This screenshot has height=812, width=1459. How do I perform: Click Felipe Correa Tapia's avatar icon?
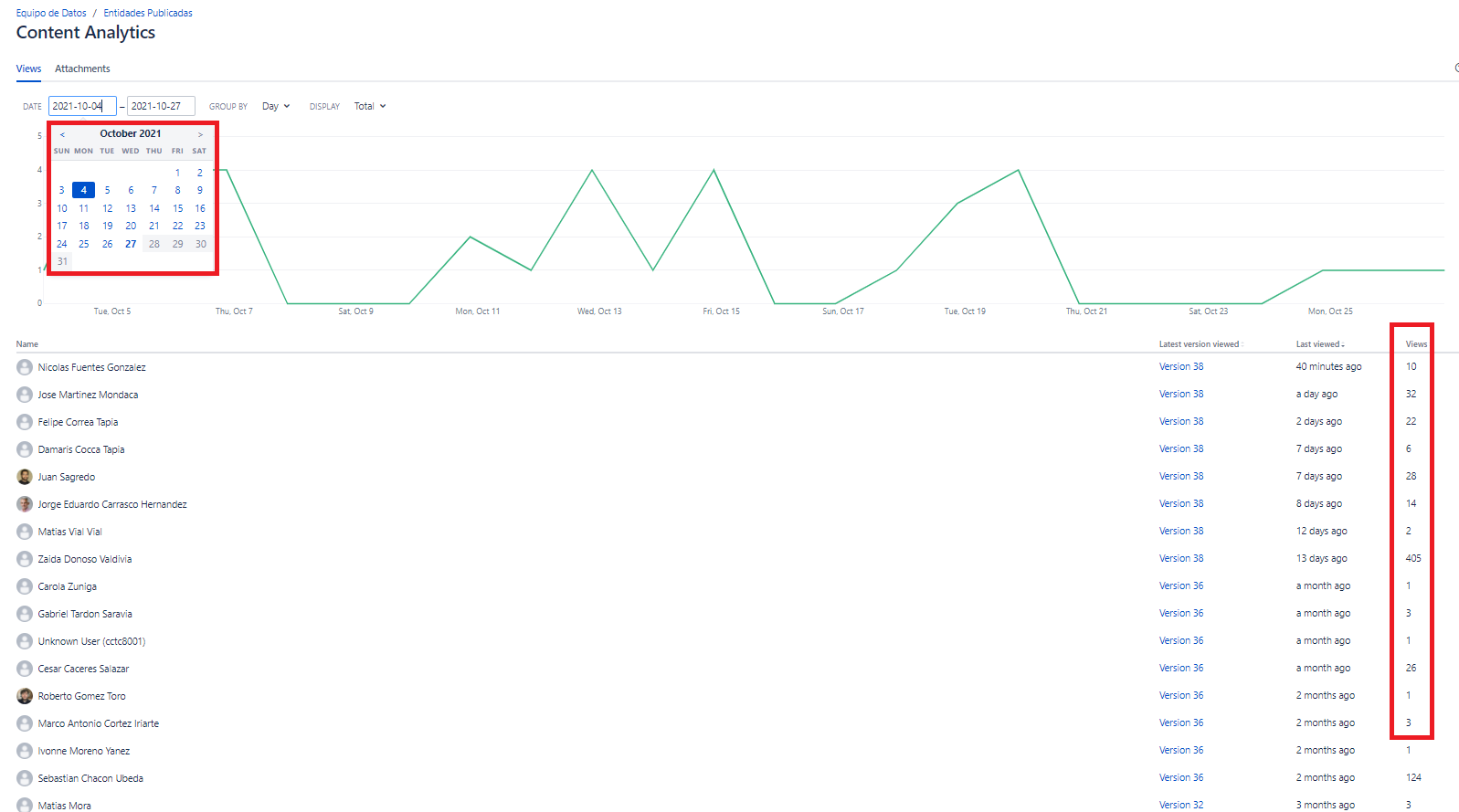[25, 422]
